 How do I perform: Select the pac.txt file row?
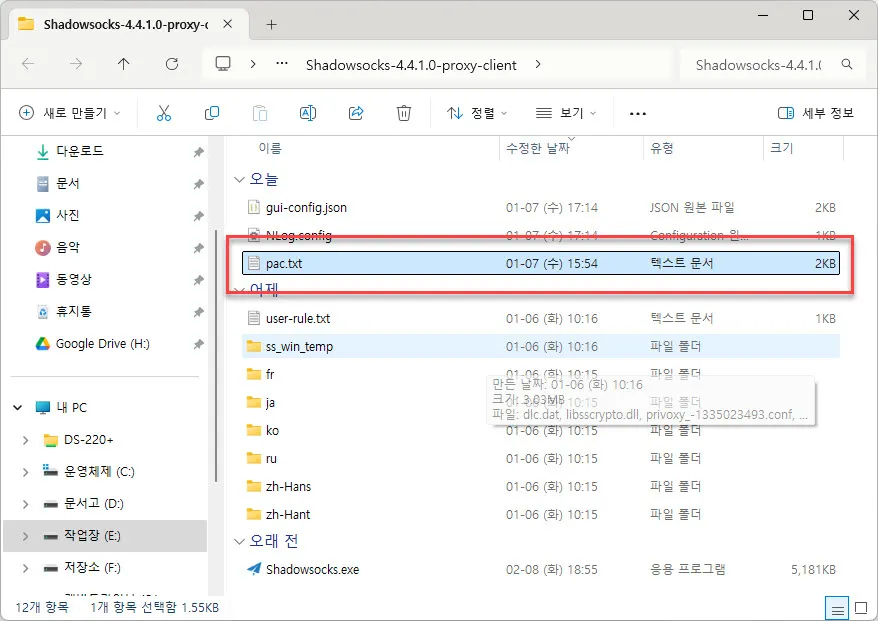541,263
